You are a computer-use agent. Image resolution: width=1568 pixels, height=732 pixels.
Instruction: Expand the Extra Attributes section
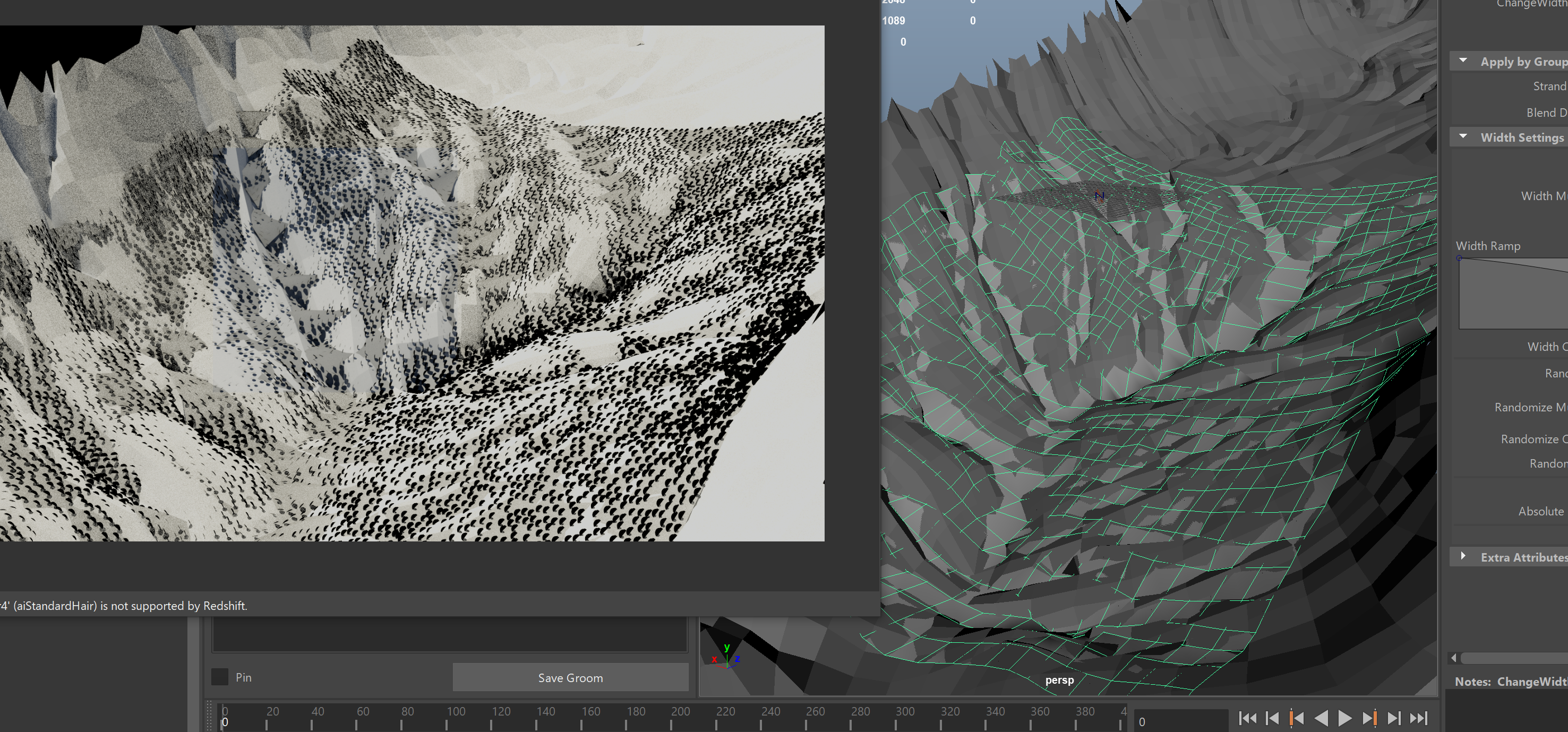1463,556
